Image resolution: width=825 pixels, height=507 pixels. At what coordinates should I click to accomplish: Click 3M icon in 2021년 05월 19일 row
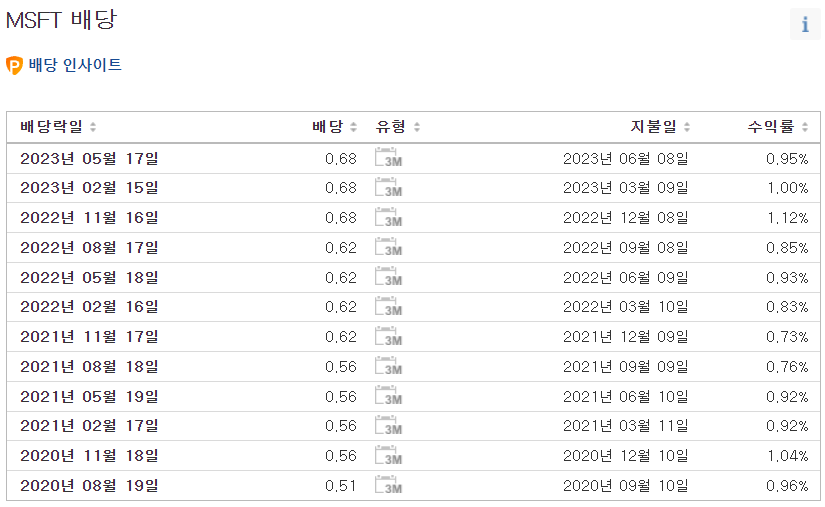(388, 396)
